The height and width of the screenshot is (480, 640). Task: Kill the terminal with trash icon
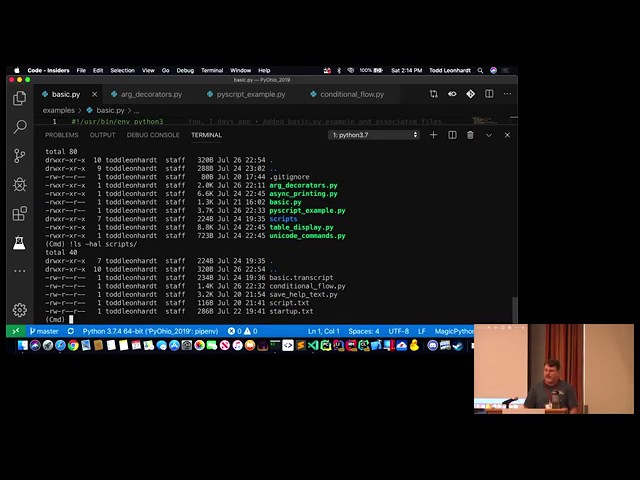coord(470,135)
